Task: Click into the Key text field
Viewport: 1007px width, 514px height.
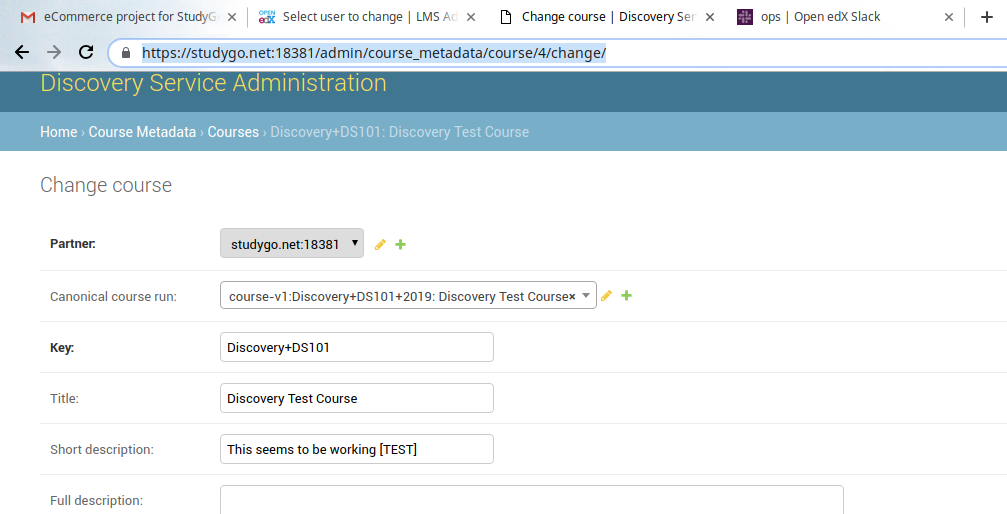Action: pyautogui.click(x=356, y=347)
